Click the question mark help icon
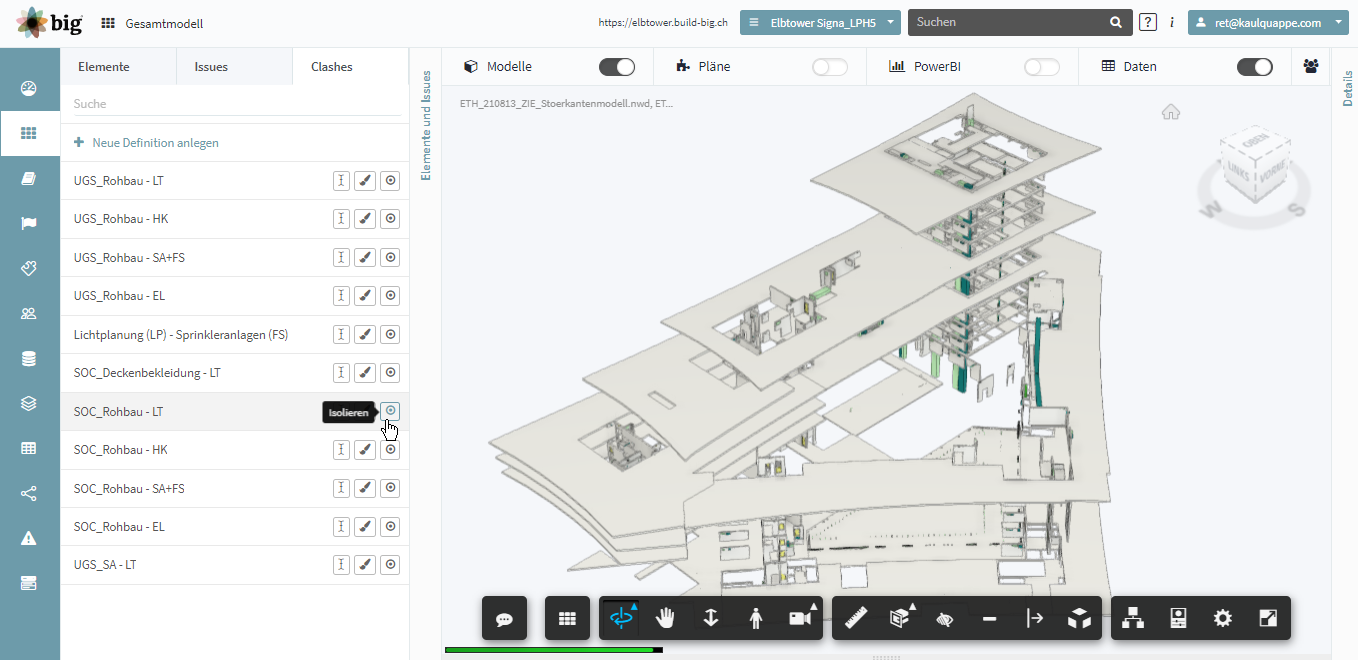Screen dimensions: 1358x660 coord(1148,22)
